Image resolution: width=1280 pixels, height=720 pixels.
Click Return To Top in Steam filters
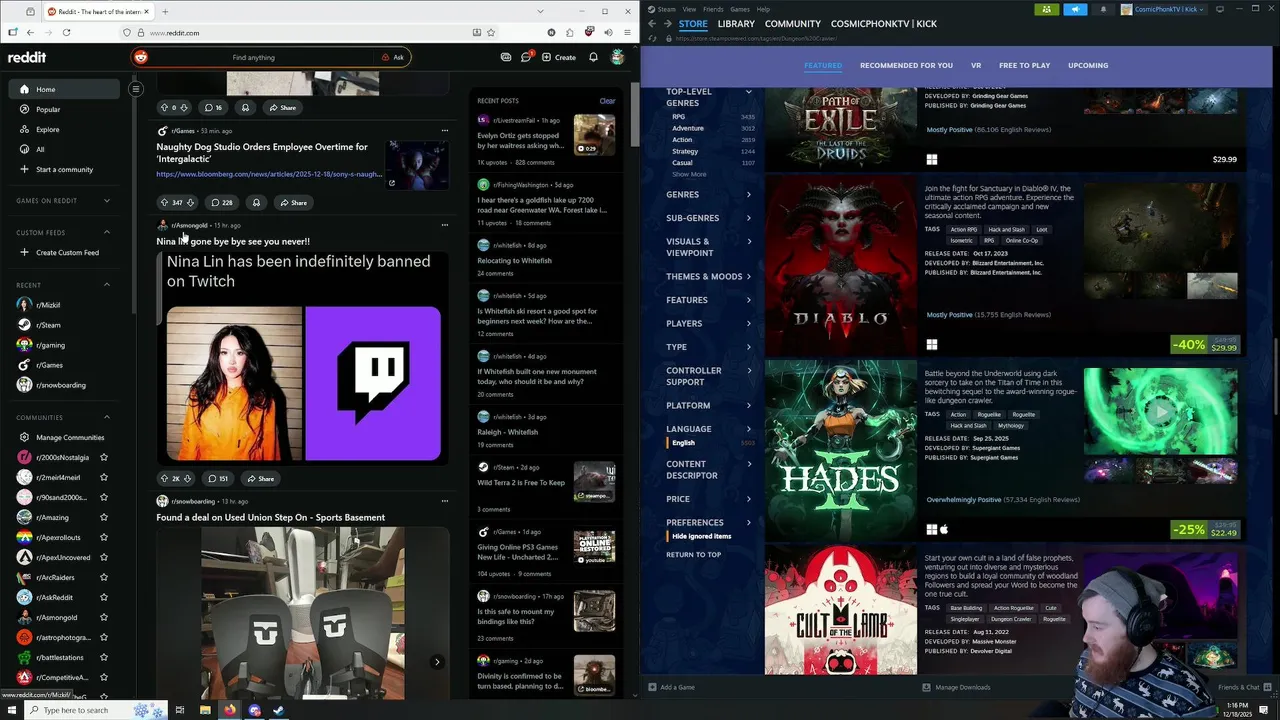pyautogui.click(x=693, y=554)
